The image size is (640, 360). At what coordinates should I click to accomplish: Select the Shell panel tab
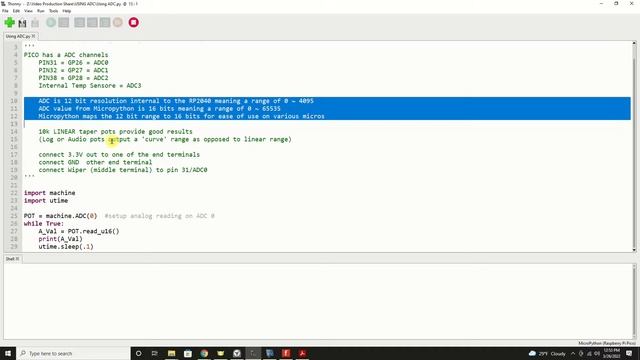(x=12, y=259)
